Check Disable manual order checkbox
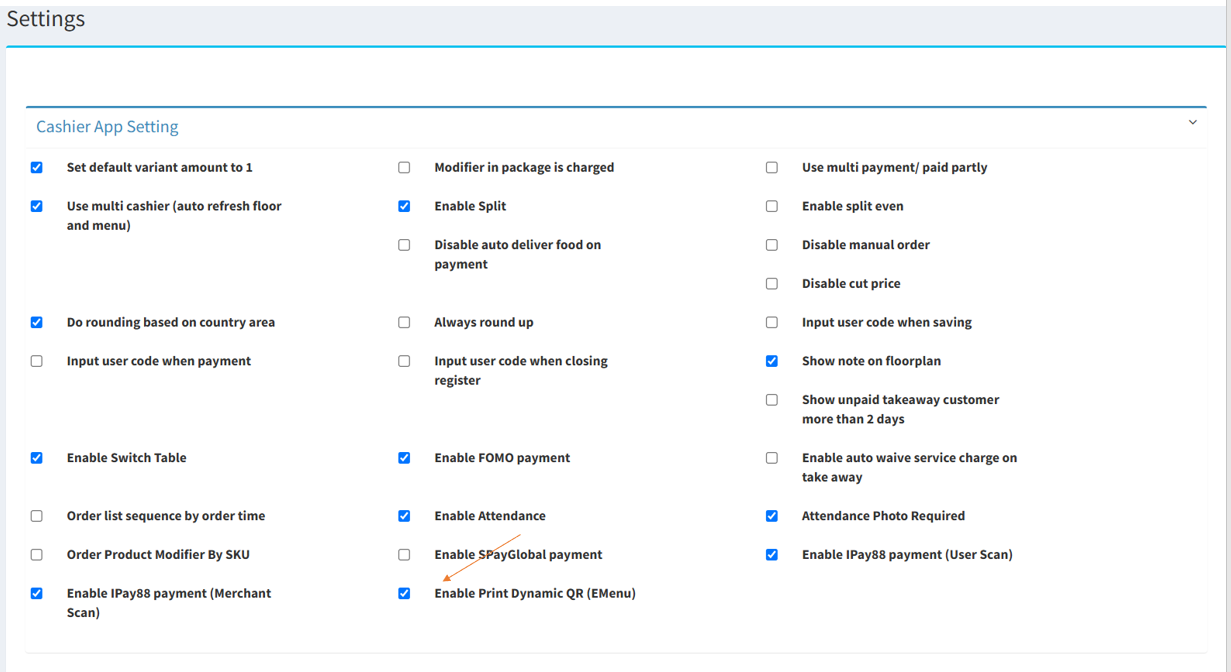Image resolution: width=1231 pixels, height=672 pixels. (772, 245)
